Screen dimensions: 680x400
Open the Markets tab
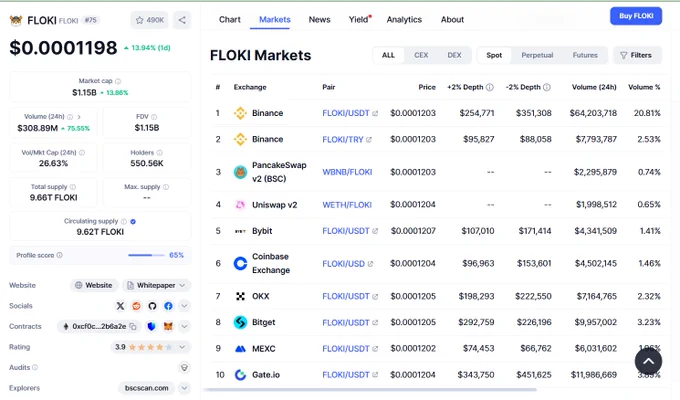pos(275,20)
